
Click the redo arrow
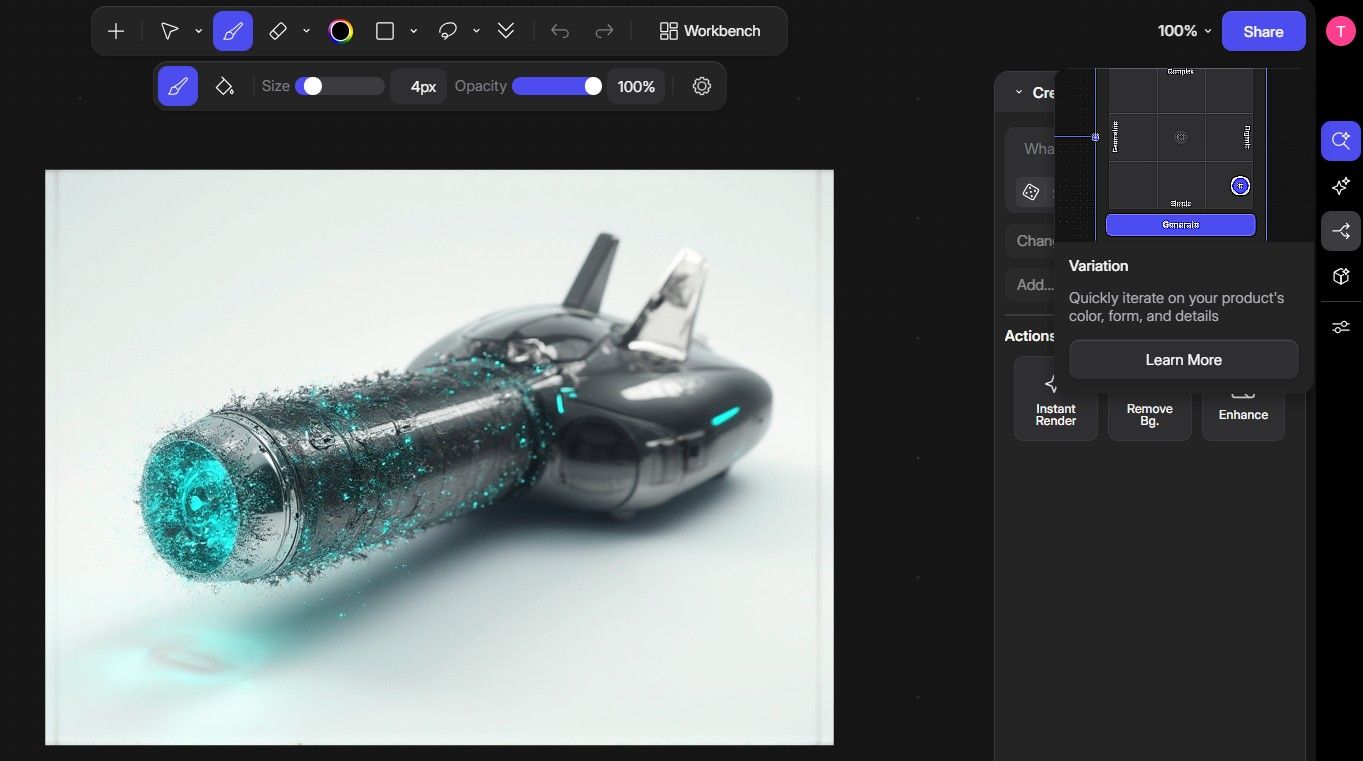click(x=604, y=31)
